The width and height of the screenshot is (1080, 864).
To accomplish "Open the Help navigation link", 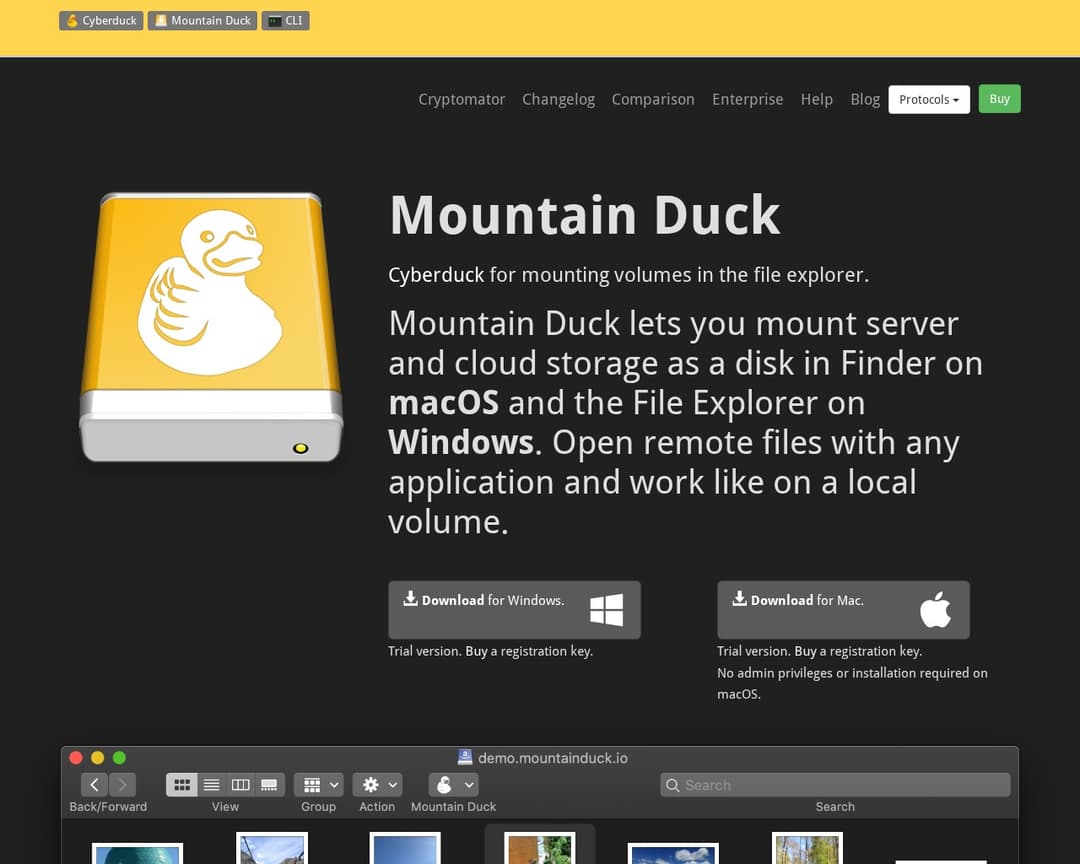I will pos(817,99).
